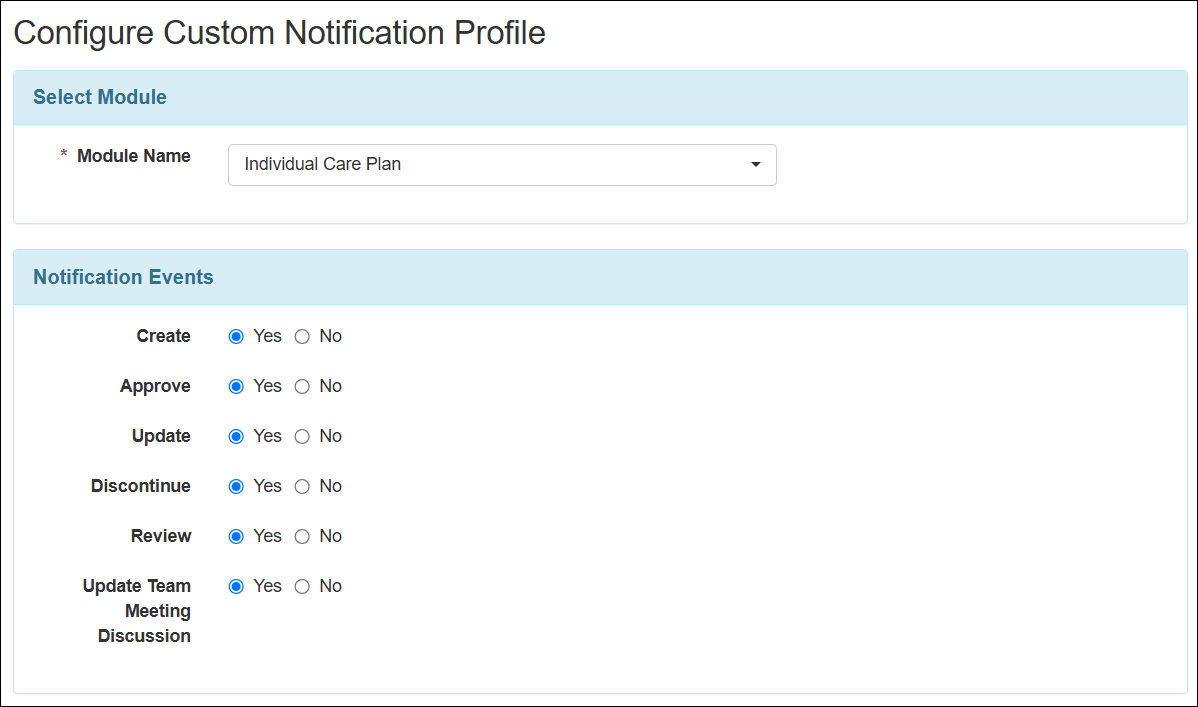Image resolution: width=1198 pixels, height=707 pixels.
Task: Select Yes for Create event
Action: [x=236, y=336]
